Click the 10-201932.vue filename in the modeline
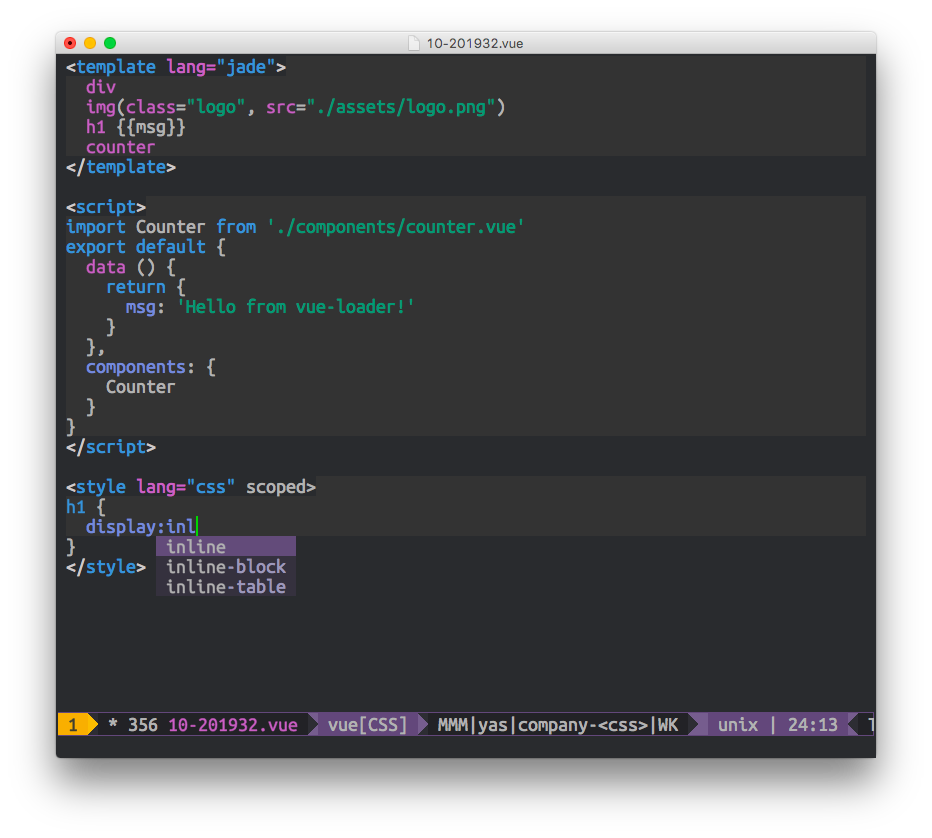The height and width of the screenshot is (838, 932). [232, 724]
